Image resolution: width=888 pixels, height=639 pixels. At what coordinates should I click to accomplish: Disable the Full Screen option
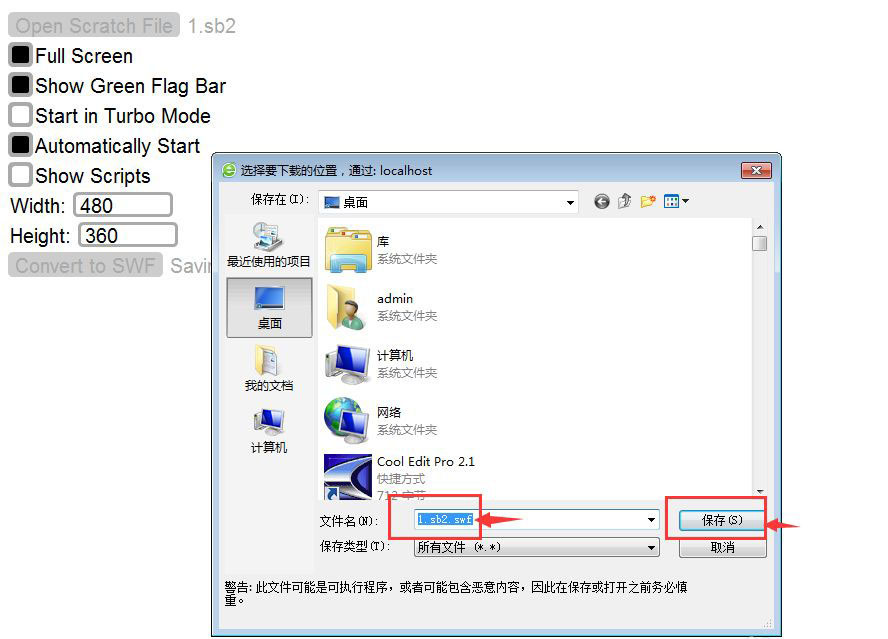click(x=18, y=56)
